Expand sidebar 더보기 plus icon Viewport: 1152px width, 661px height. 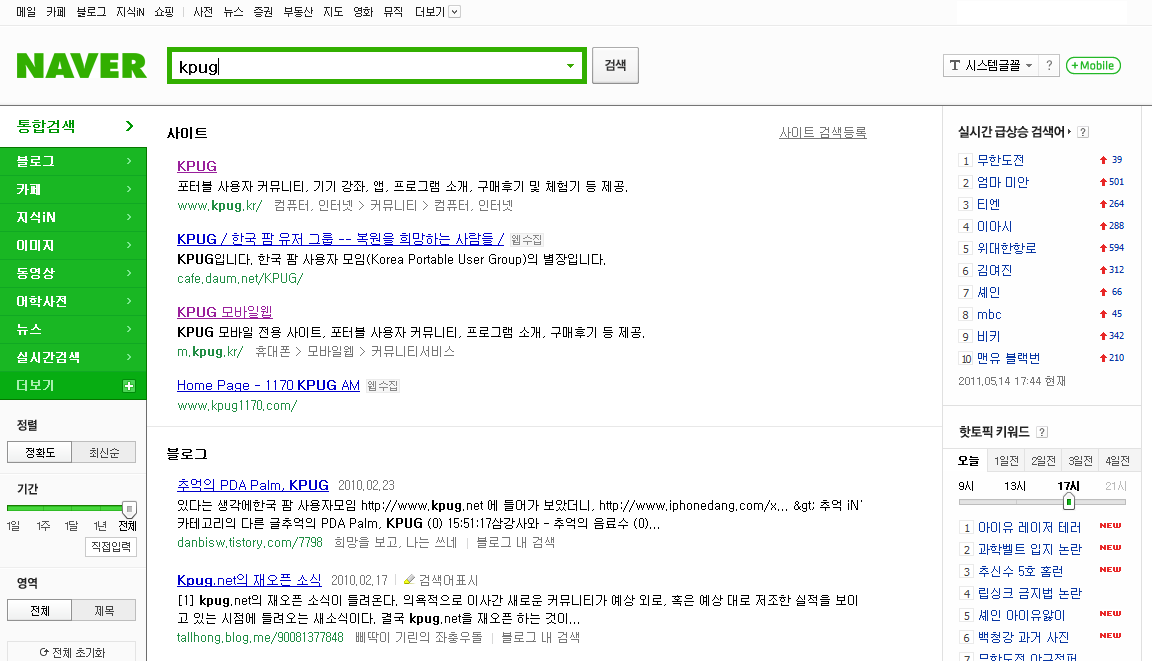(129, 386)
